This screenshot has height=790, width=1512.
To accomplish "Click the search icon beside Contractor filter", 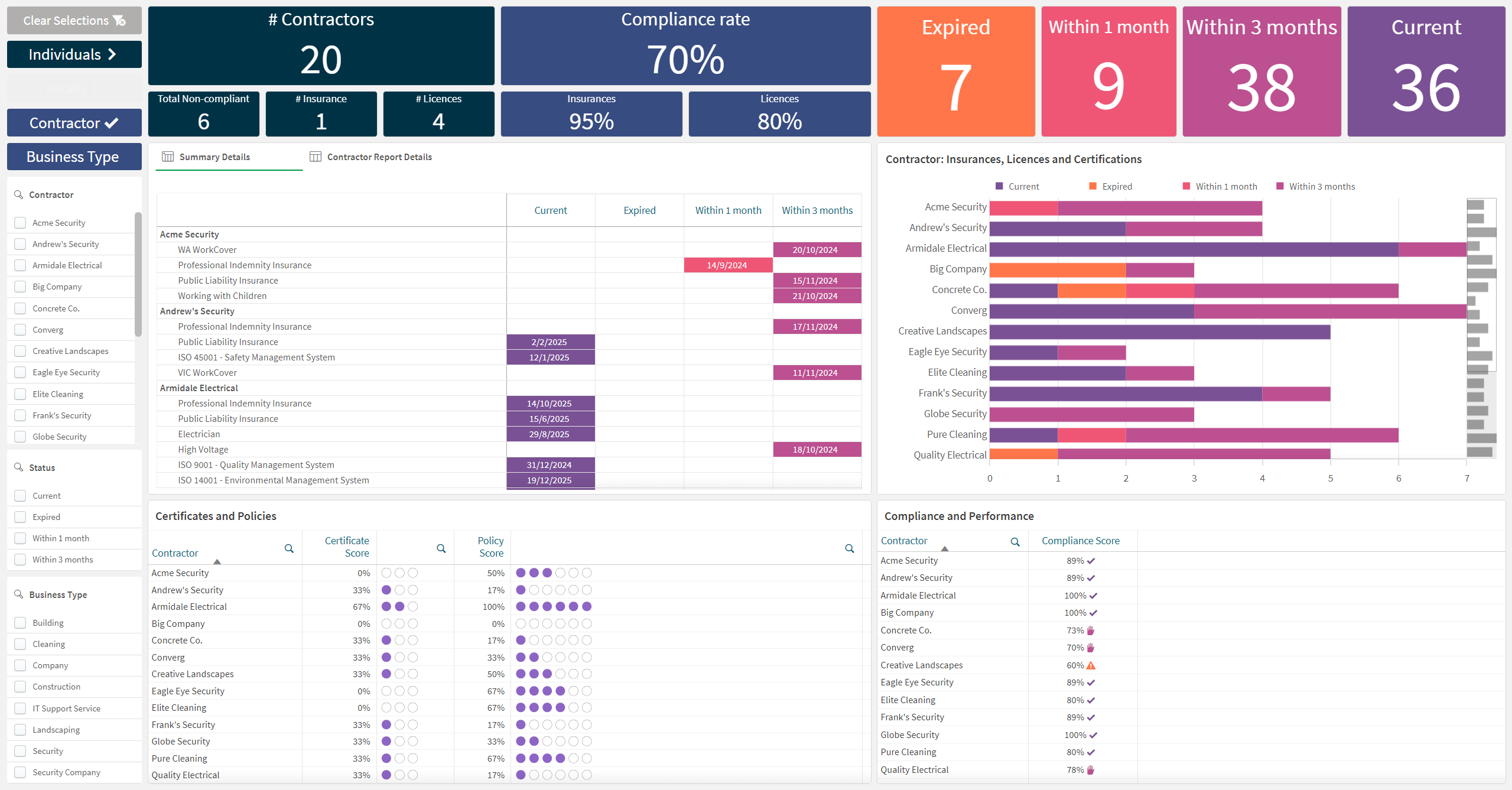I will click(19, 194).
